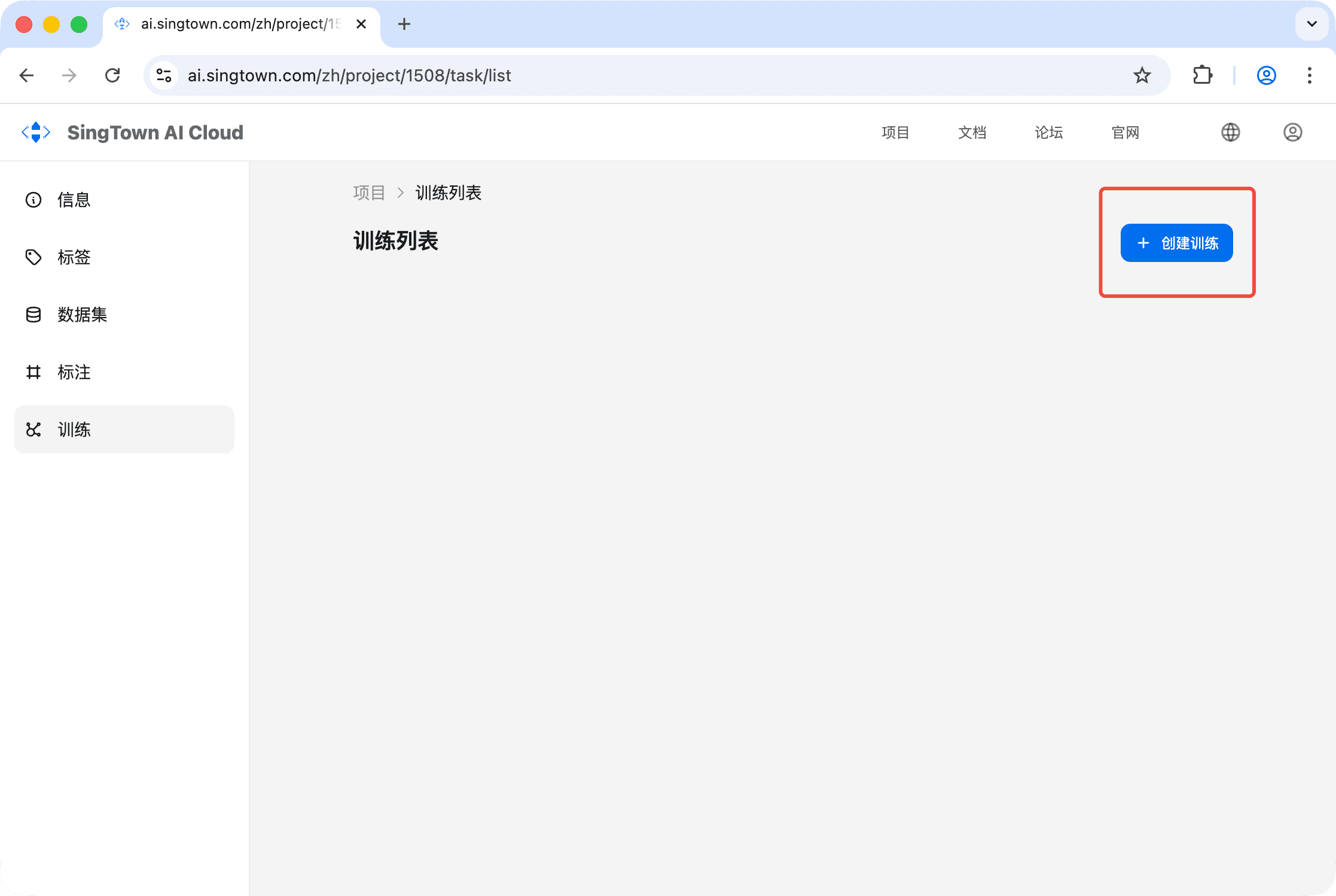Open 文档 in the top navigation

[972, 132]
